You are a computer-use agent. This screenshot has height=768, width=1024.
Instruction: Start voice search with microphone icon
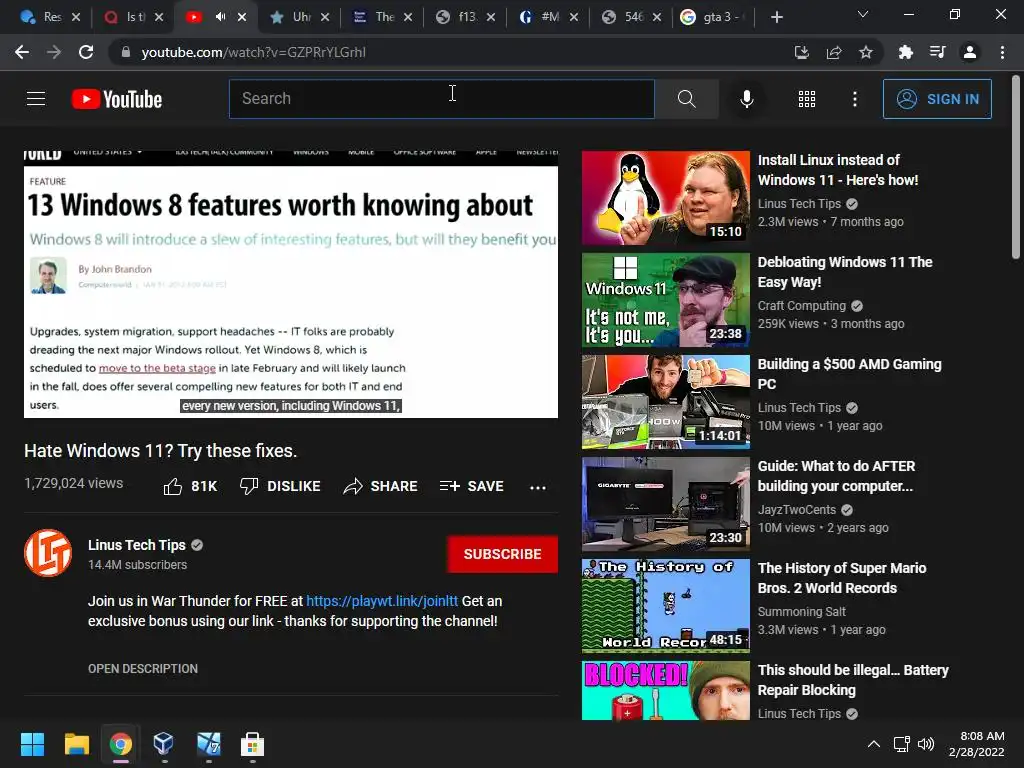click(x=746, y=99)
